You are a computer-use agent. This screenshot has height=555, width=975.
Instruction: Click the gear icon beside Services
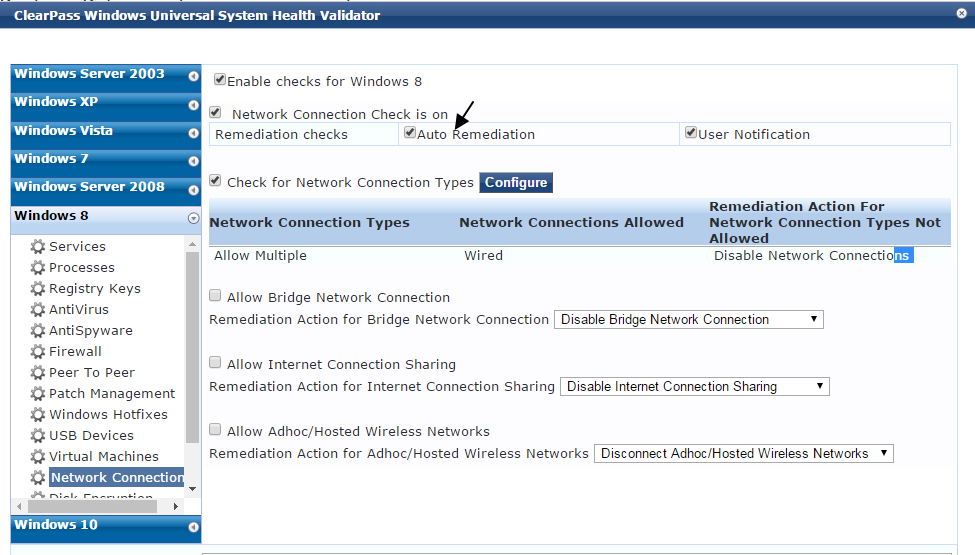coord(38,247)
